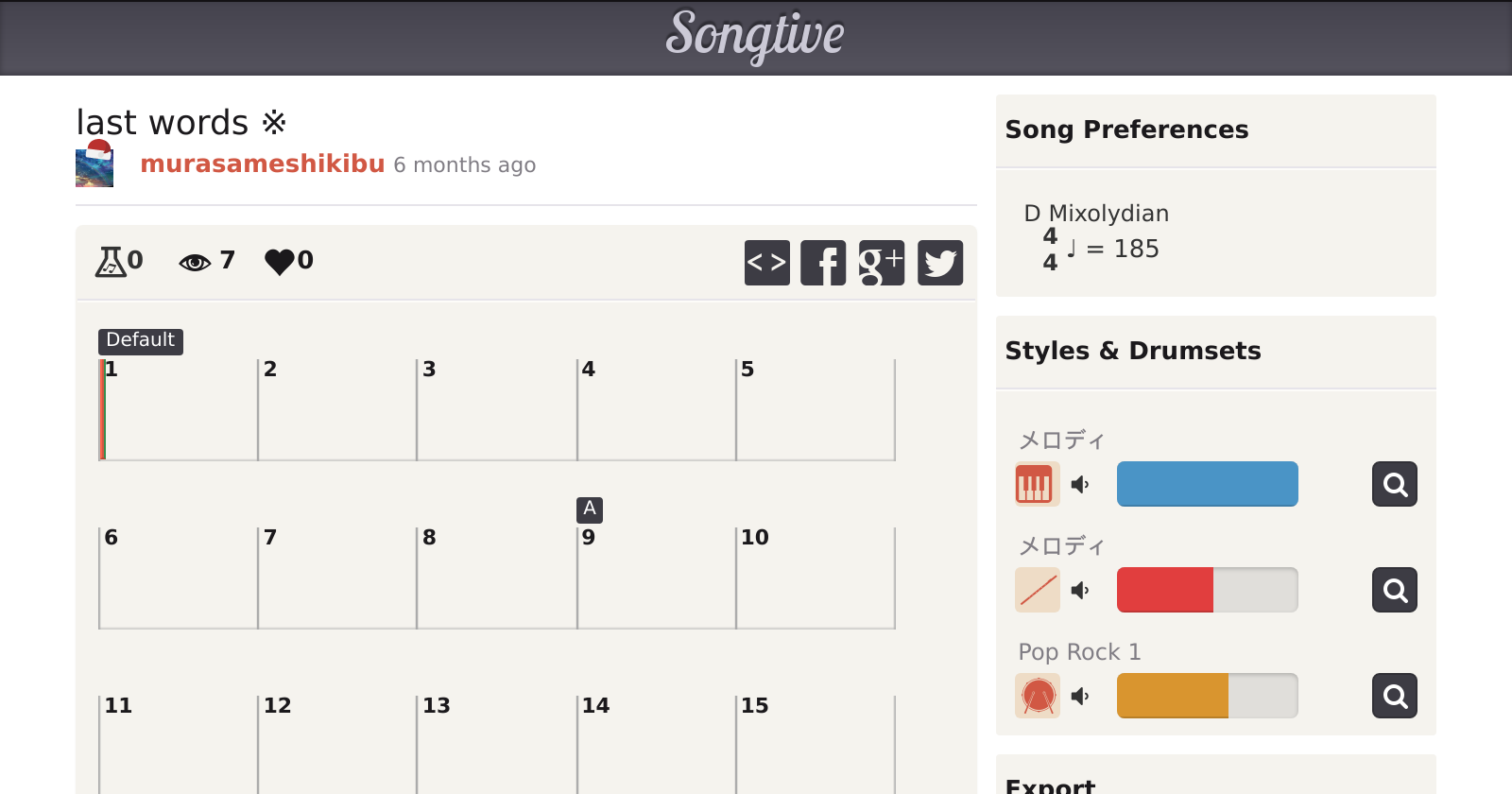Go to the Songtive home logo
Image resolution: width=1512 pixels, height=794 pixels.
pyautogui.click(x=755, y=36)
